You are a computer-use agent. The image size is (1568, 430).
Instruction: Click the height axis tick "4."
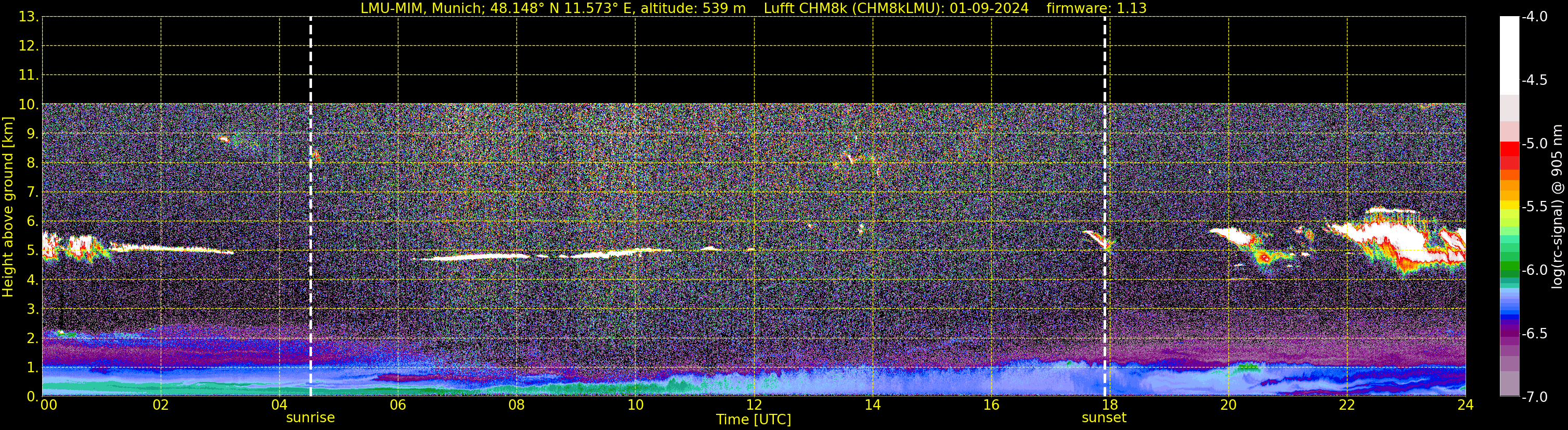point(32,280)
